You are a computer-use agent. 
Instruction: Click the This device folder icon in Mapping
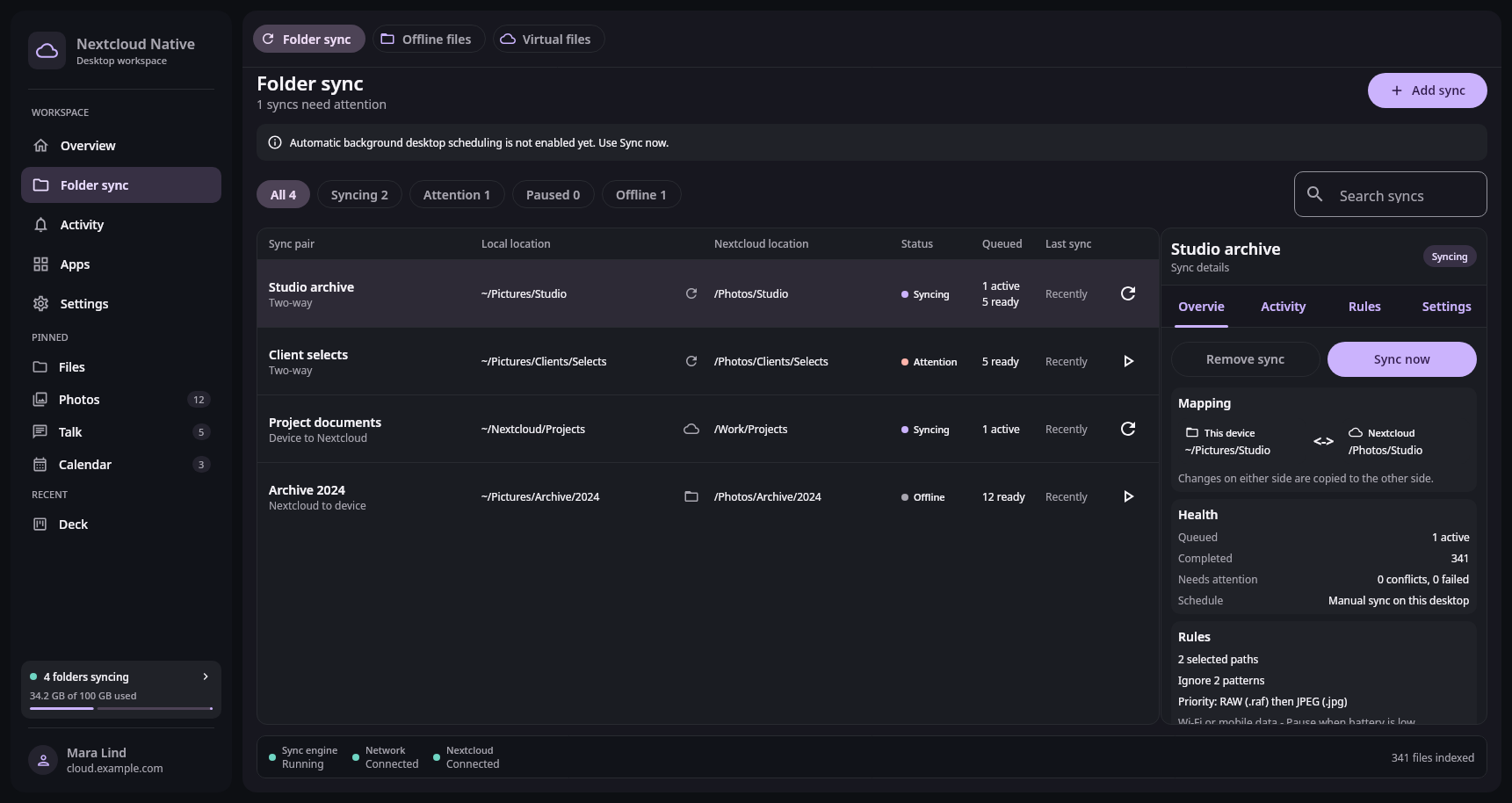point(1192,433)
